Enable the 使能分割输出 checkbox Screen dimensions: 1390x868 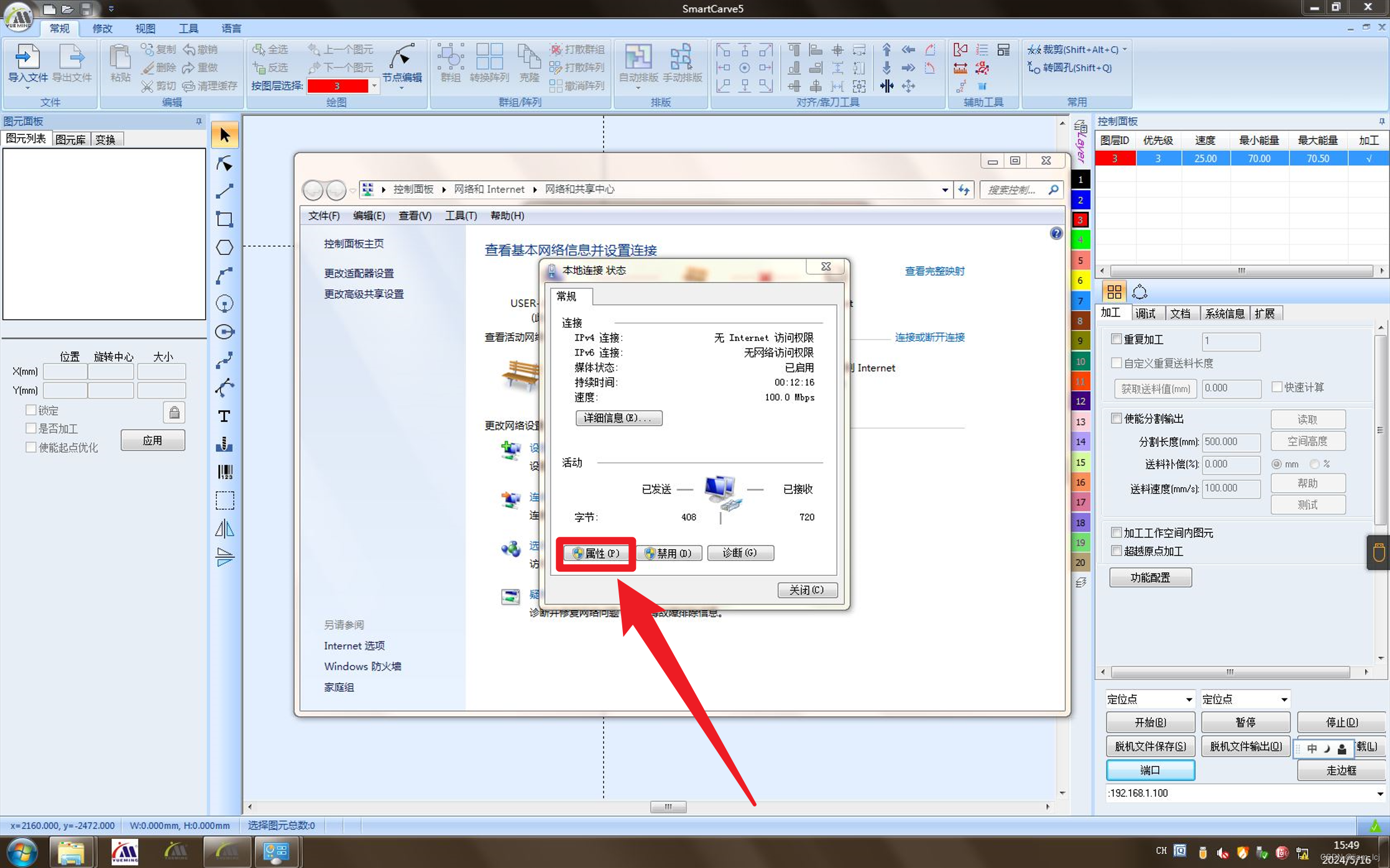tap(1116, 418)
